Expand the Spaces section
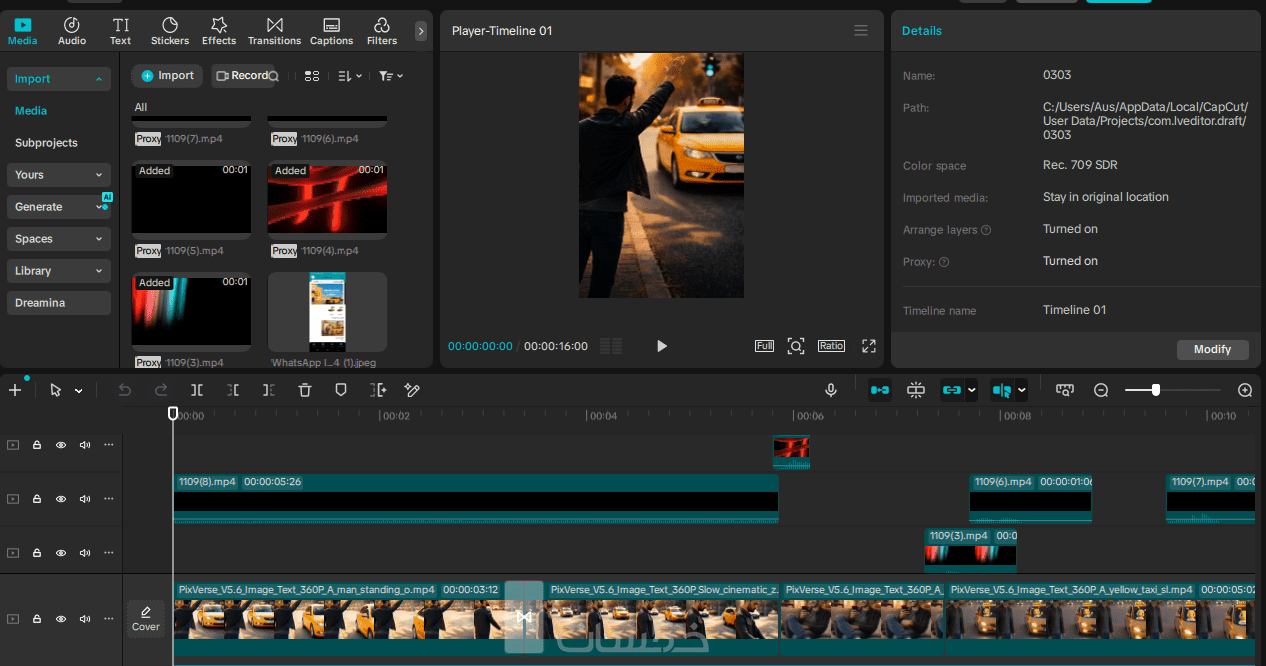 (58, 239)
